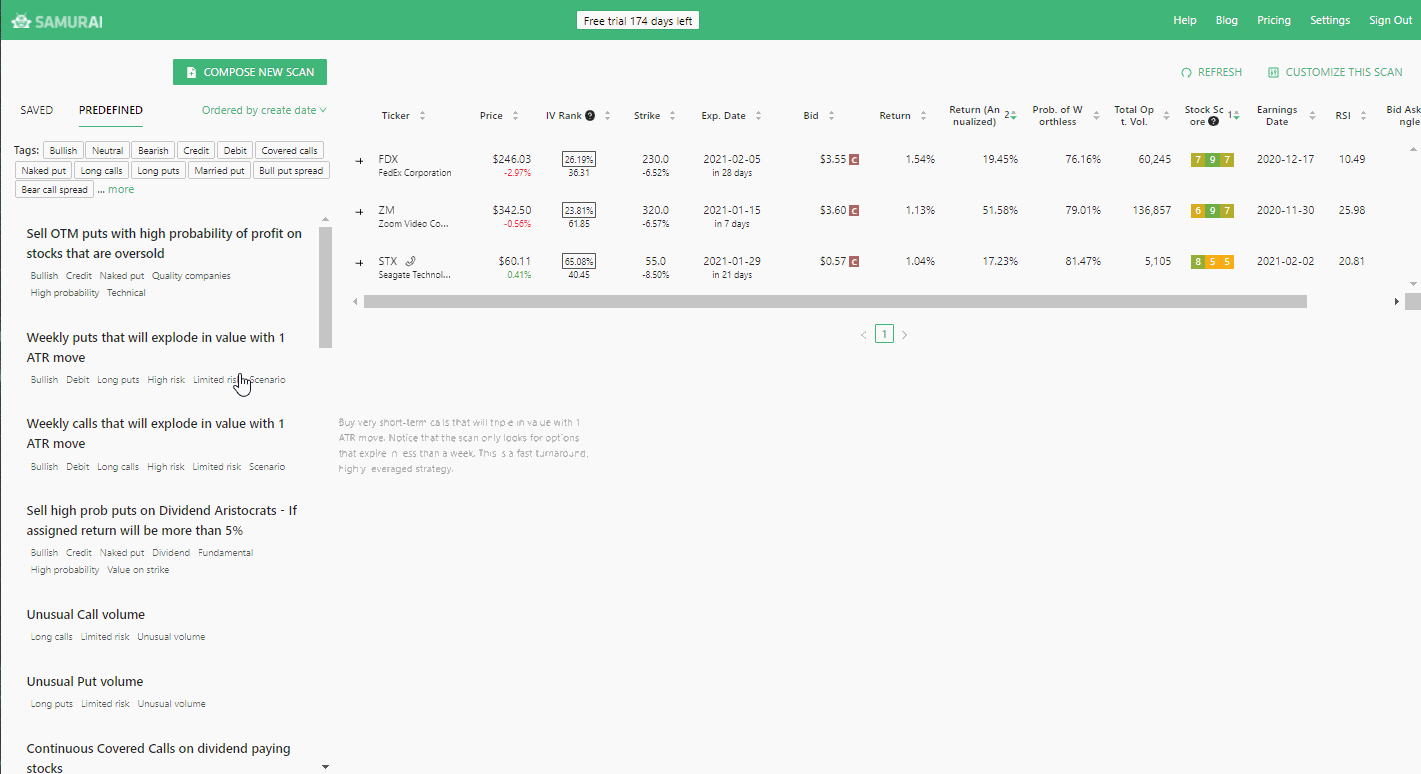Click the horizontal table scrollbar
The image size is (1421, 774).
point(835,301)
